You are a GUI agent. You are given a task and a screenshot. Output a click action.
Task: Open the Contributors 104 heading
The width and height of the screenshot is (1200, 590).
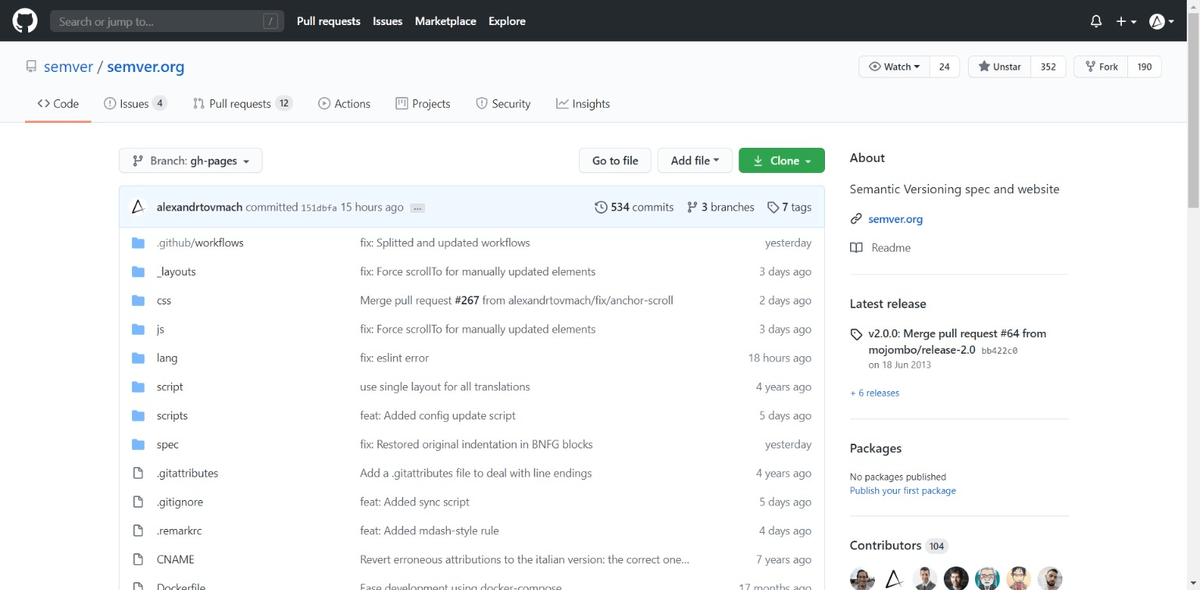pyautogui.click(x=898, y=546)
